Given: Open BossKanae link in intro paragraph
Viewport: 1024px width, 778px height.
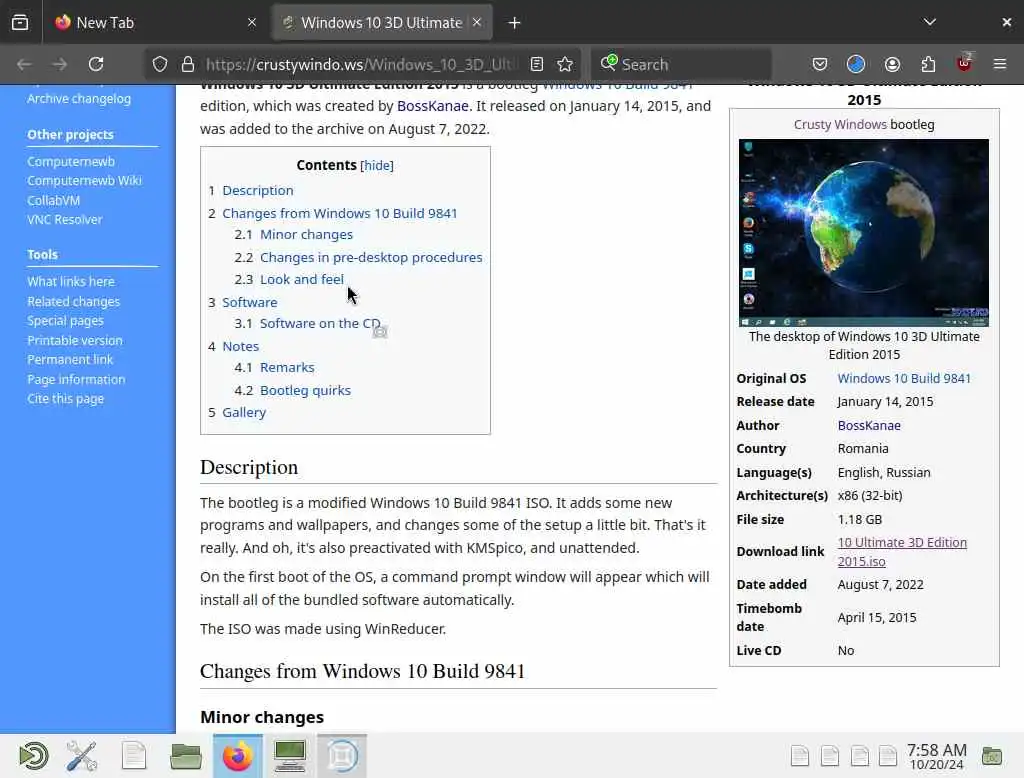Looking at the screenshot, I should 432,106.
